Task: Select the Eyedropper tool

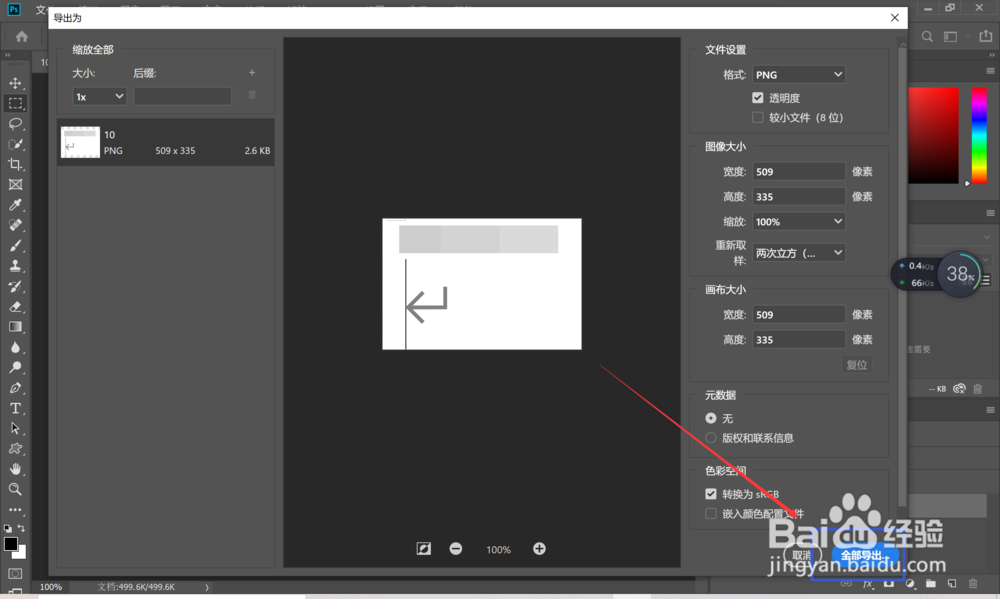Action: (x=15, y=205)
